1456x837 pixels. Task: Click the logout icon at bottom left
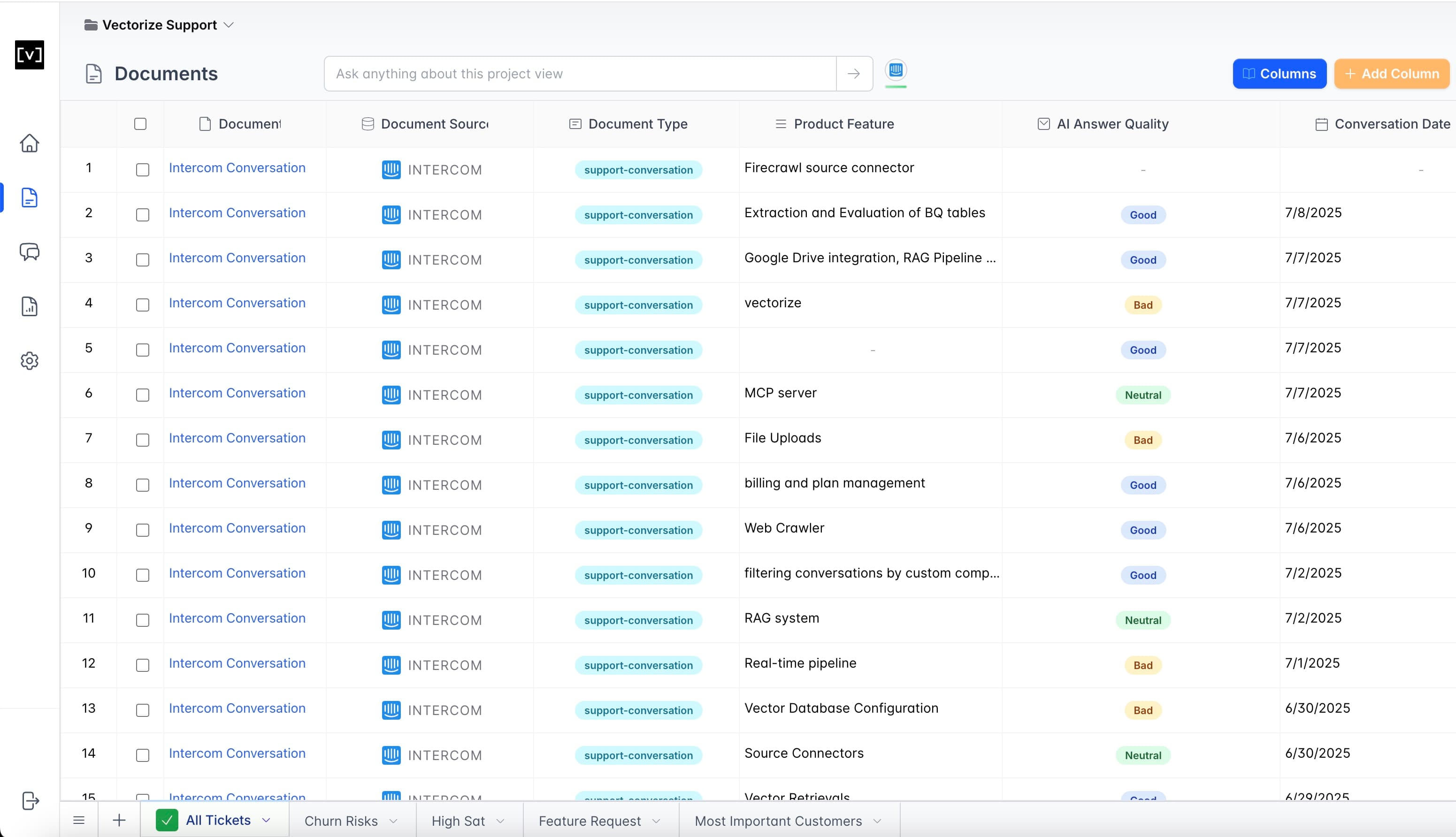click(x=29, y=801)
